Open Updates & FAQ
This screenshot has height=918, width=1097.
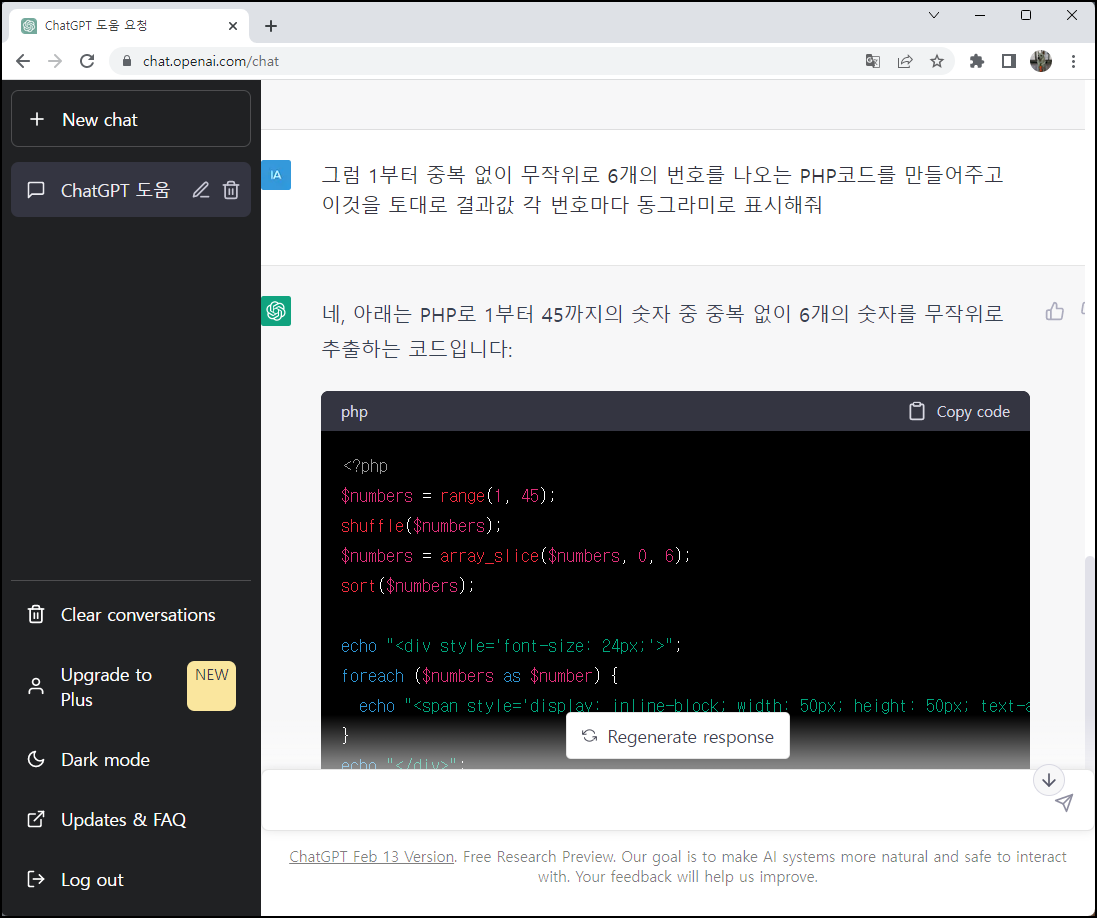point(131,819)
